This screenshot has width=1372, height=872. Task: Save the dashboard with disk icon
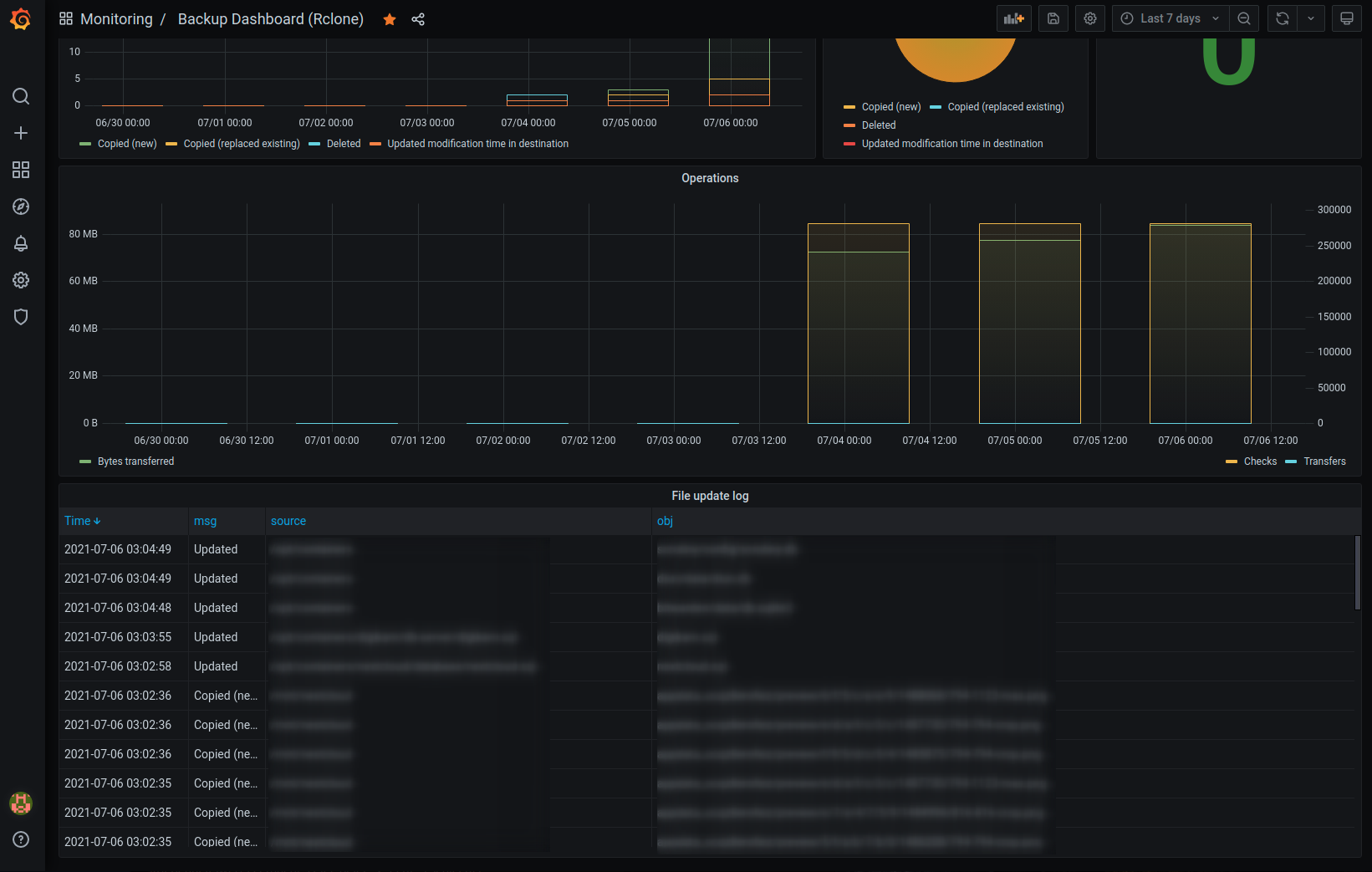1053,18
